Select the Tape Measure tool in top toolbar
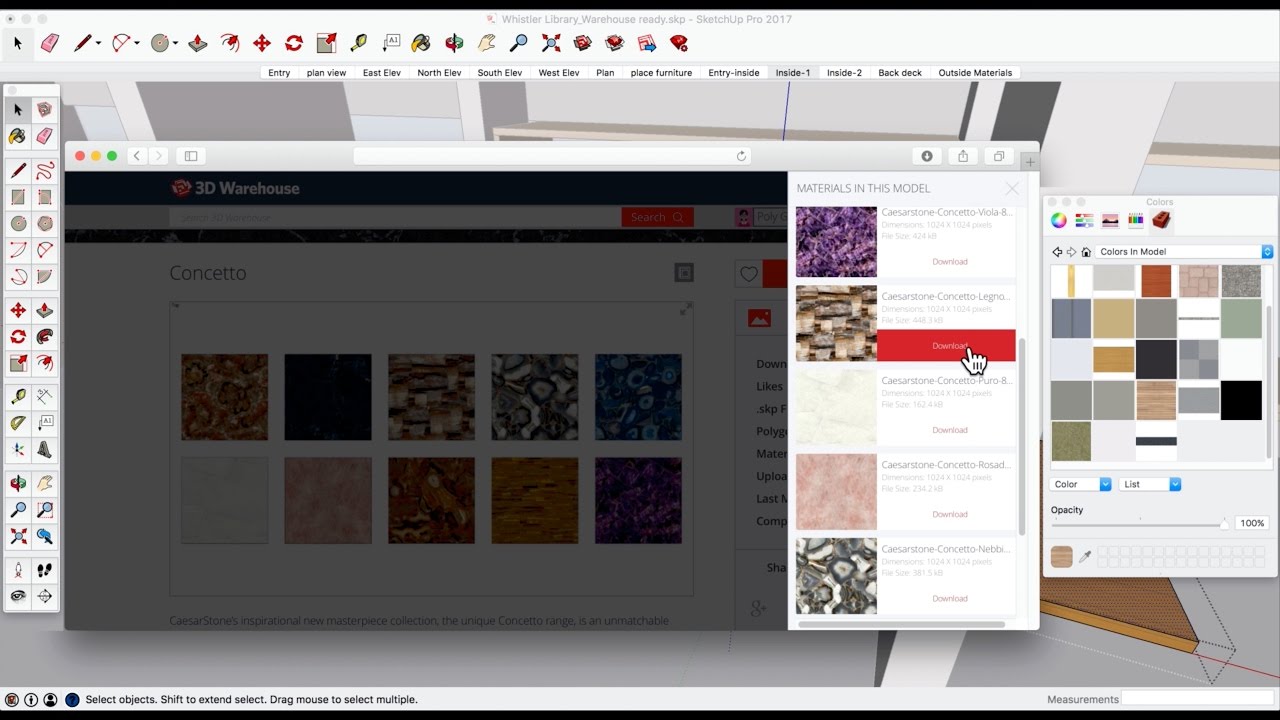Screen dimensions: 1280x720 pos(358,43)
